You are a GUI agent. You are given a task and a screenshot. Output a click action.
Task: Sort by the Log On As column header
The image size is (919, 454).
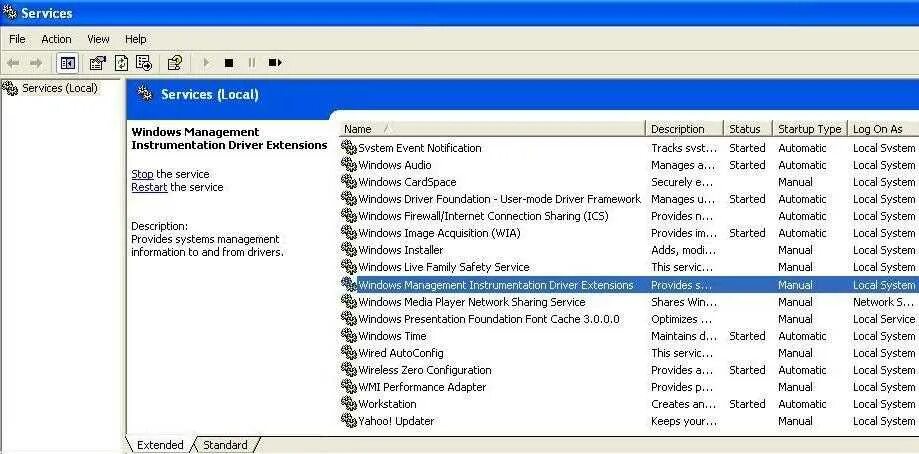click(x=883, y=129)
